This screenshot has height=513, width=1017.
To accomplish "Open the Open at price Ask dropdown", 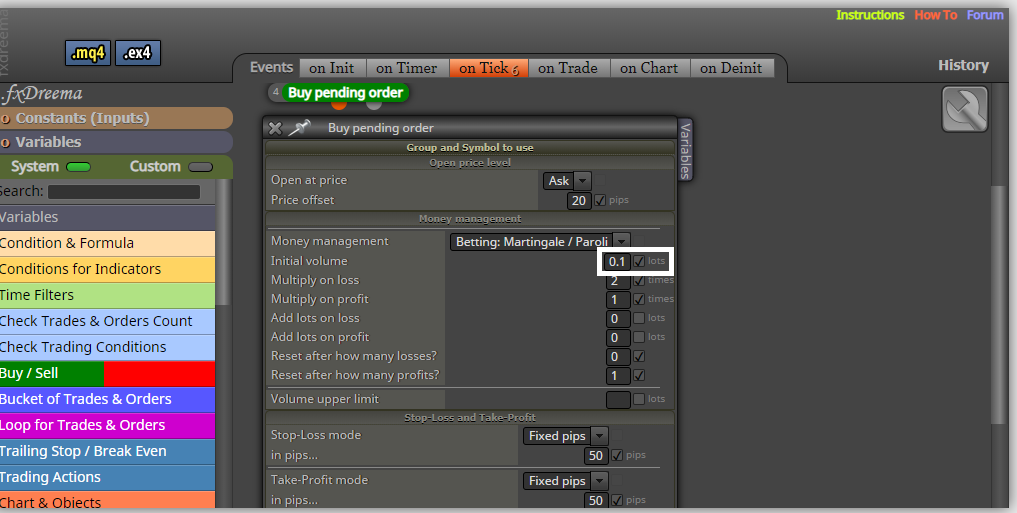I will click(566, 181).
